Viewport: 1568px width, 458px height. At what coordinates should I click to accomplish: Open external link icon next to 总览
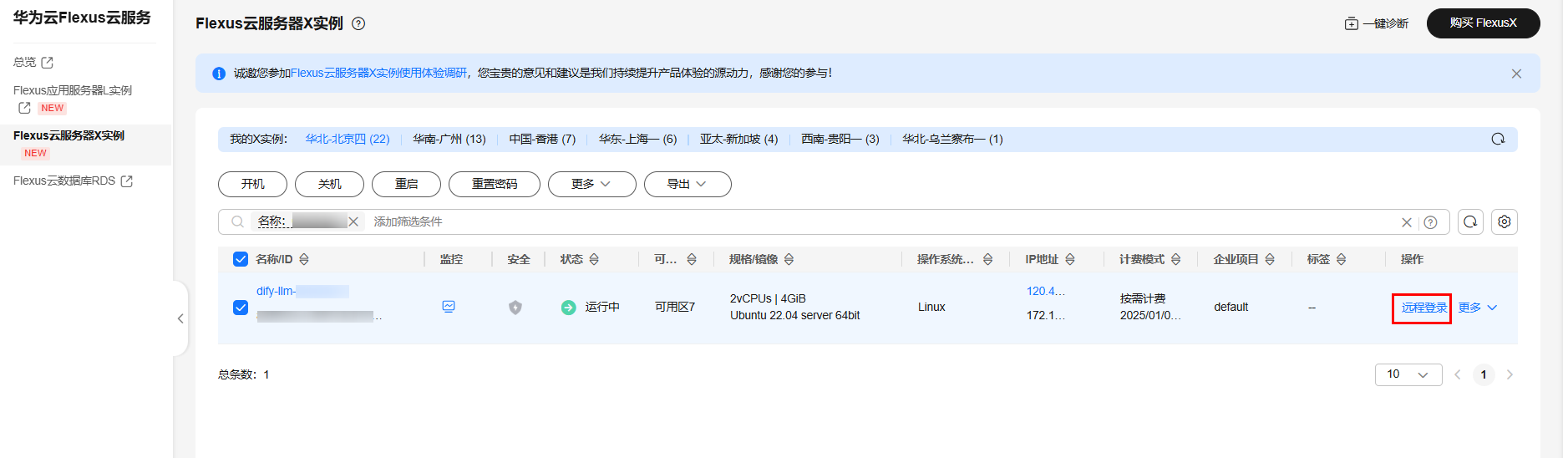(x=48, y=63)
